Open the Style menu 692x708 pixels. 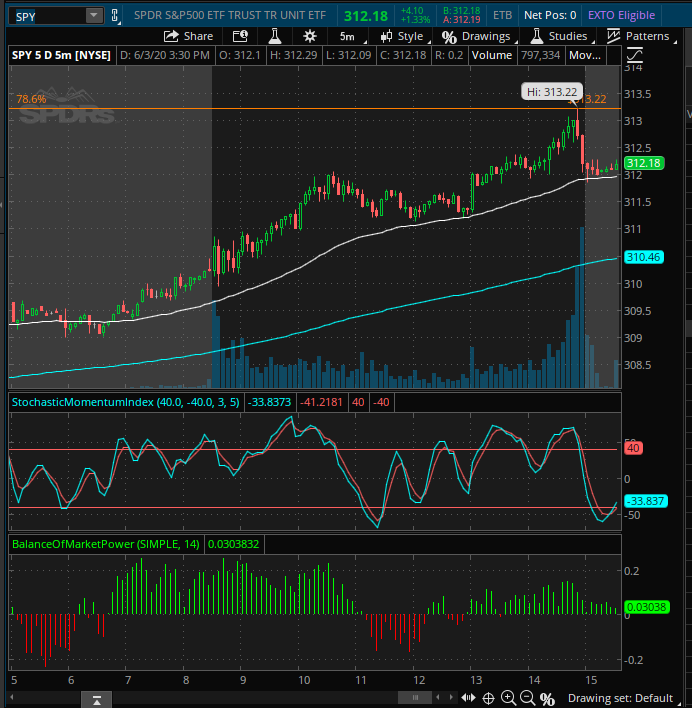point(404,36)
